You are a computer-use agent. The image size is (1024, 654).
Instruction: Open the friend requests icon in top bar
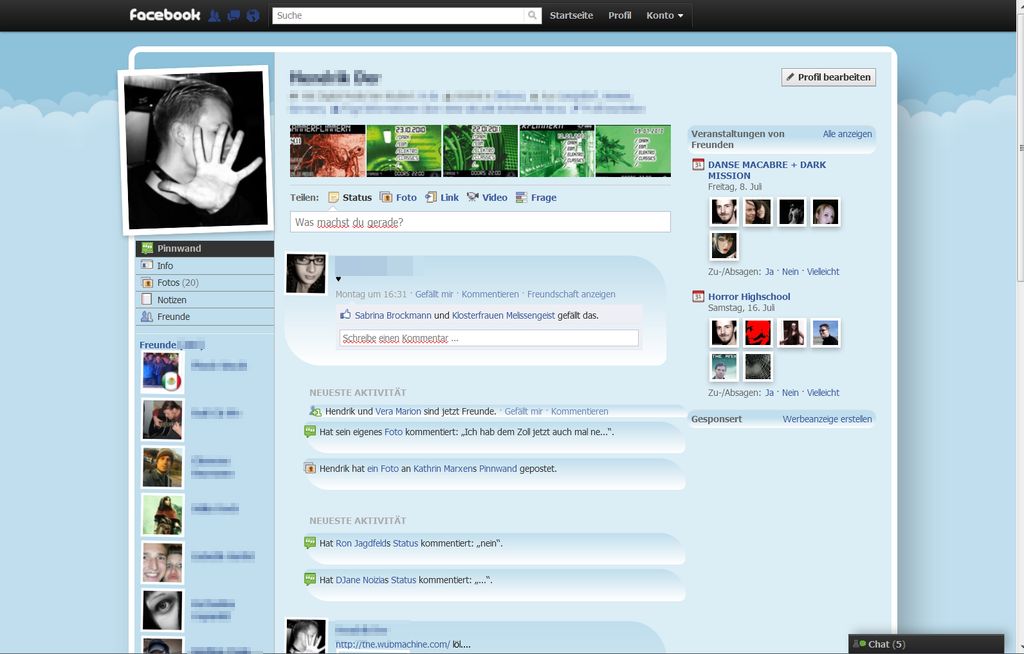(x=215, y=15)
